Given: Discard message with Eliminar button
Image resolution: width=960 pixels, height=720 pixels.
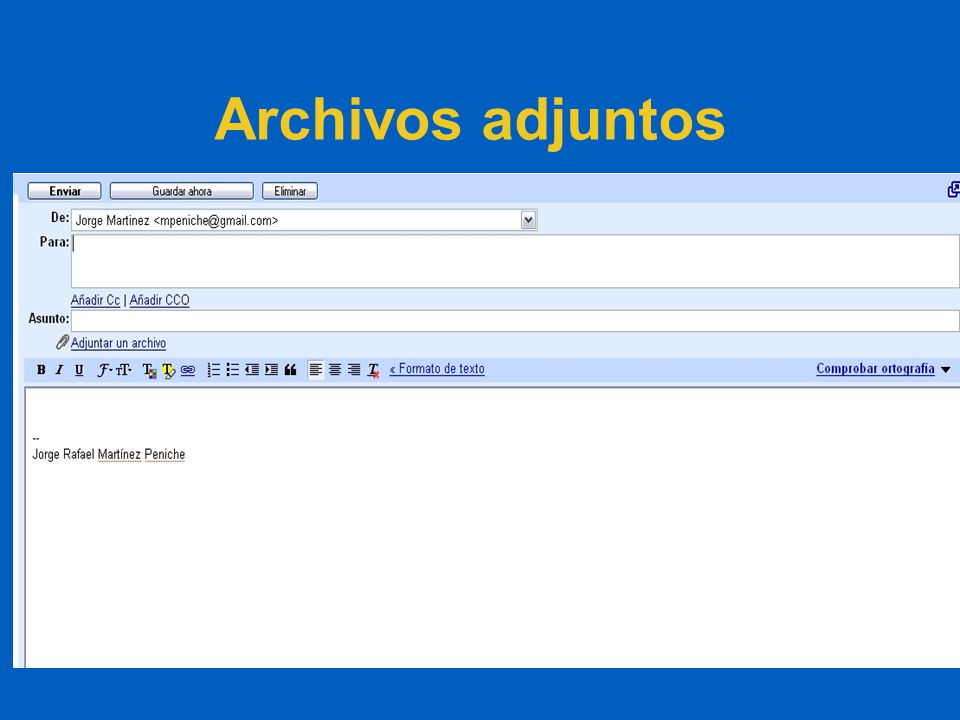Looking at the screenshot, I should [290, 191].
